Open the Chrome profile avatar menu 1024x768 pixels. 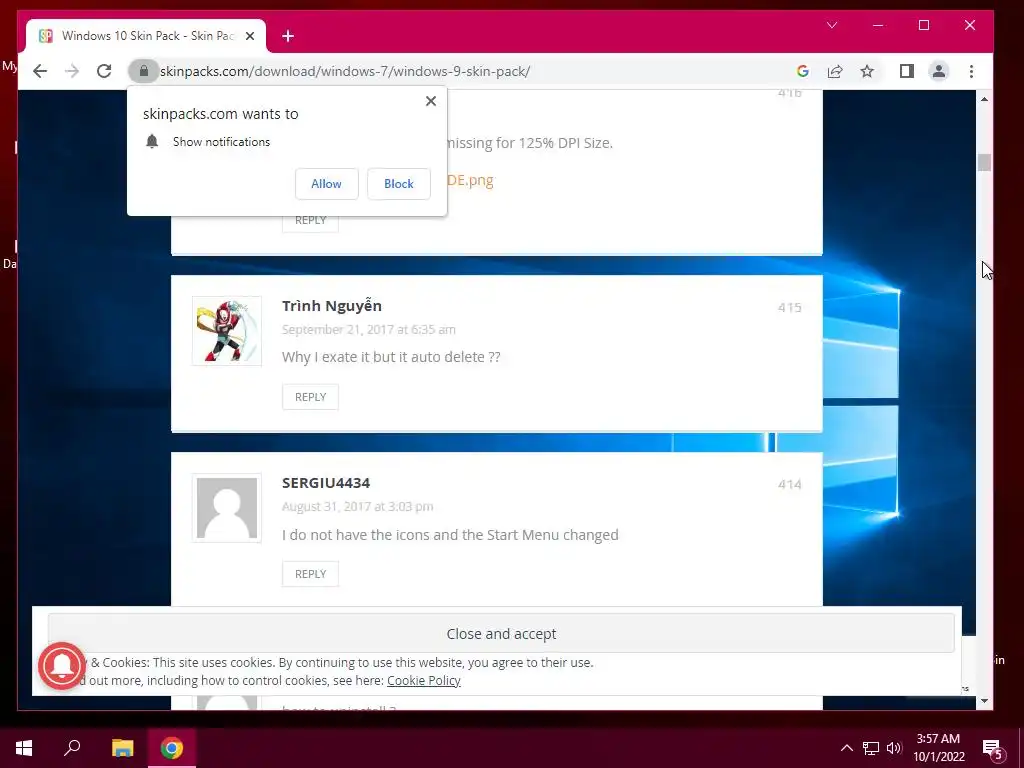938,71
